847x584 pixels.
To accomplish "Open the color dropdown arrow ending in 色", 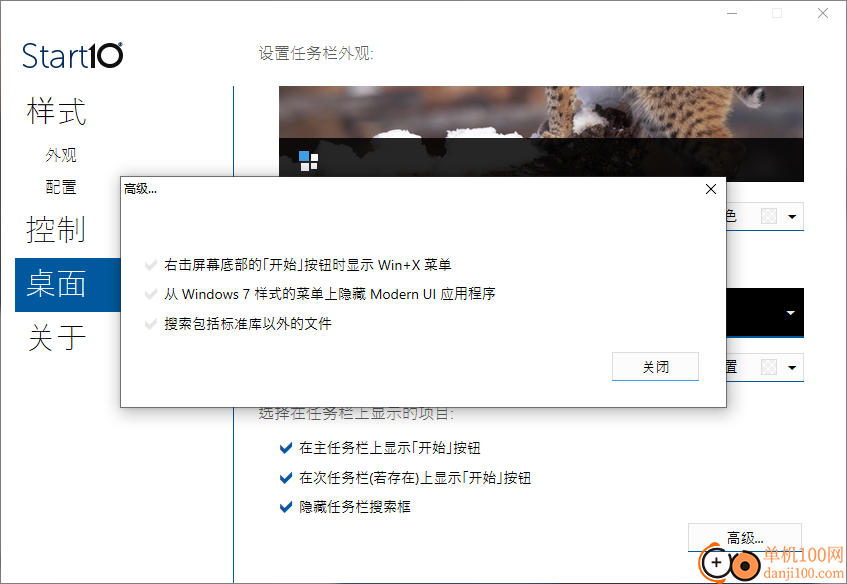I will [x=792, y=217].
